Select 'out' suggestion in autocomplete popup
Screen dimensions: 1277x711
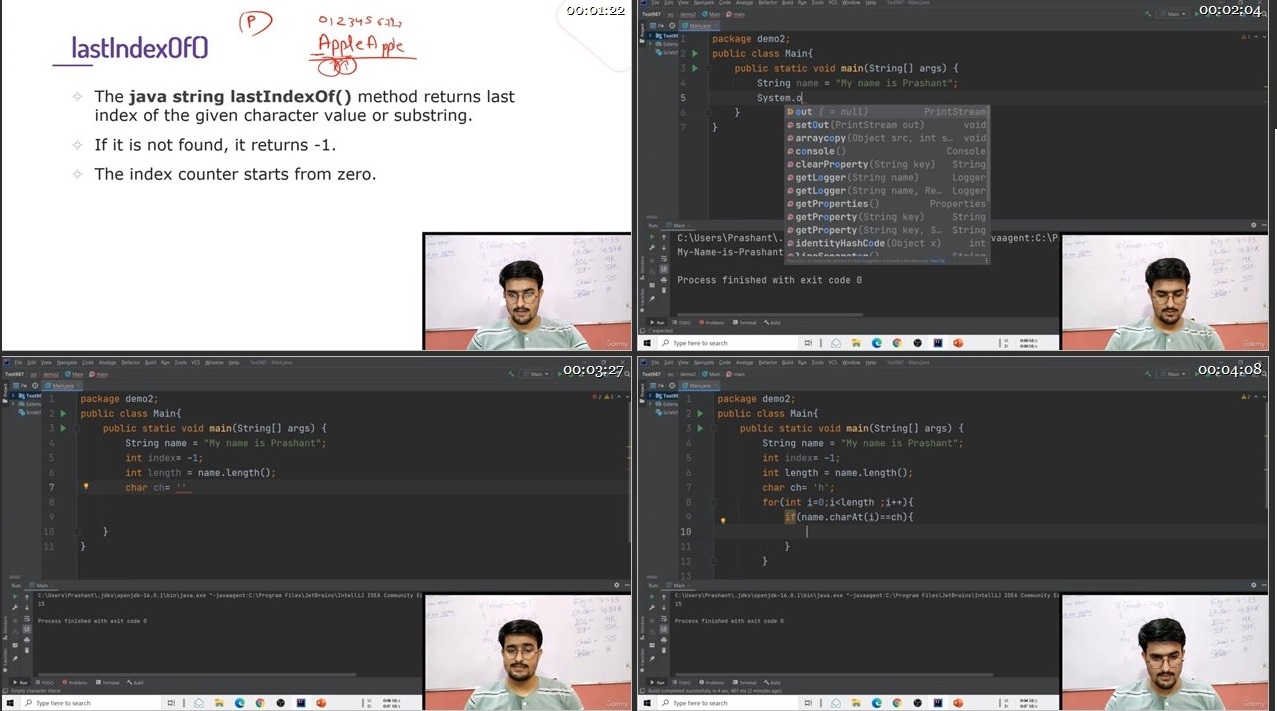point(887,112)
